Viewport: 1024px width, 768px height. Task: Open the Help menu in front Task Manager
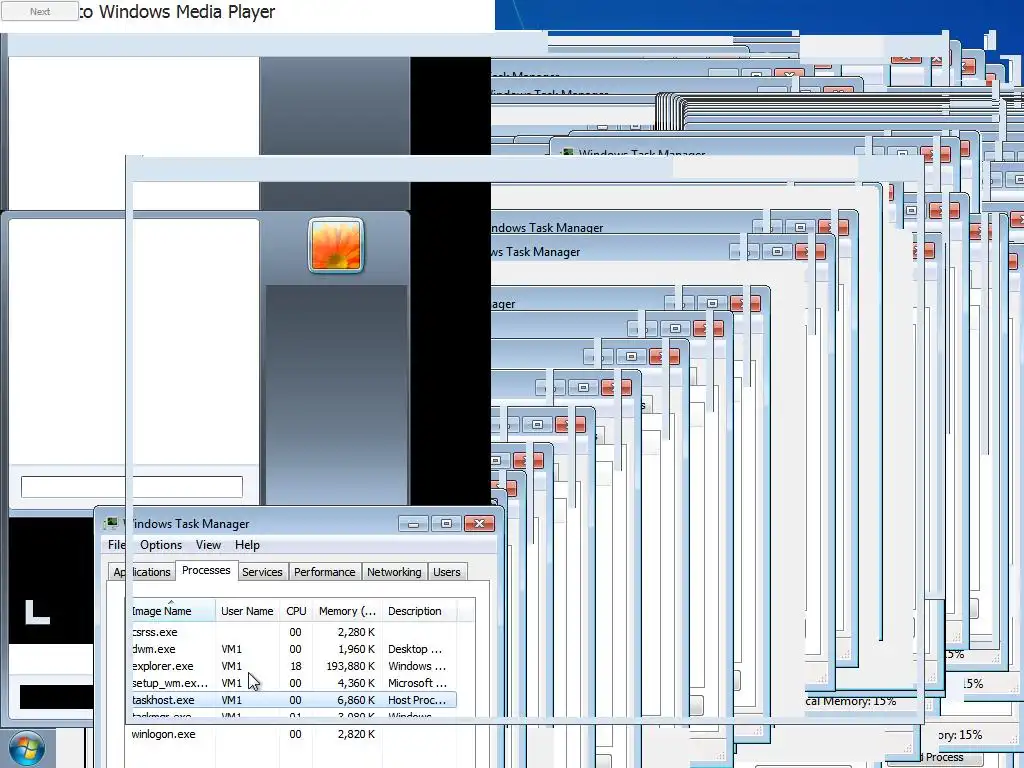[247, 545]
